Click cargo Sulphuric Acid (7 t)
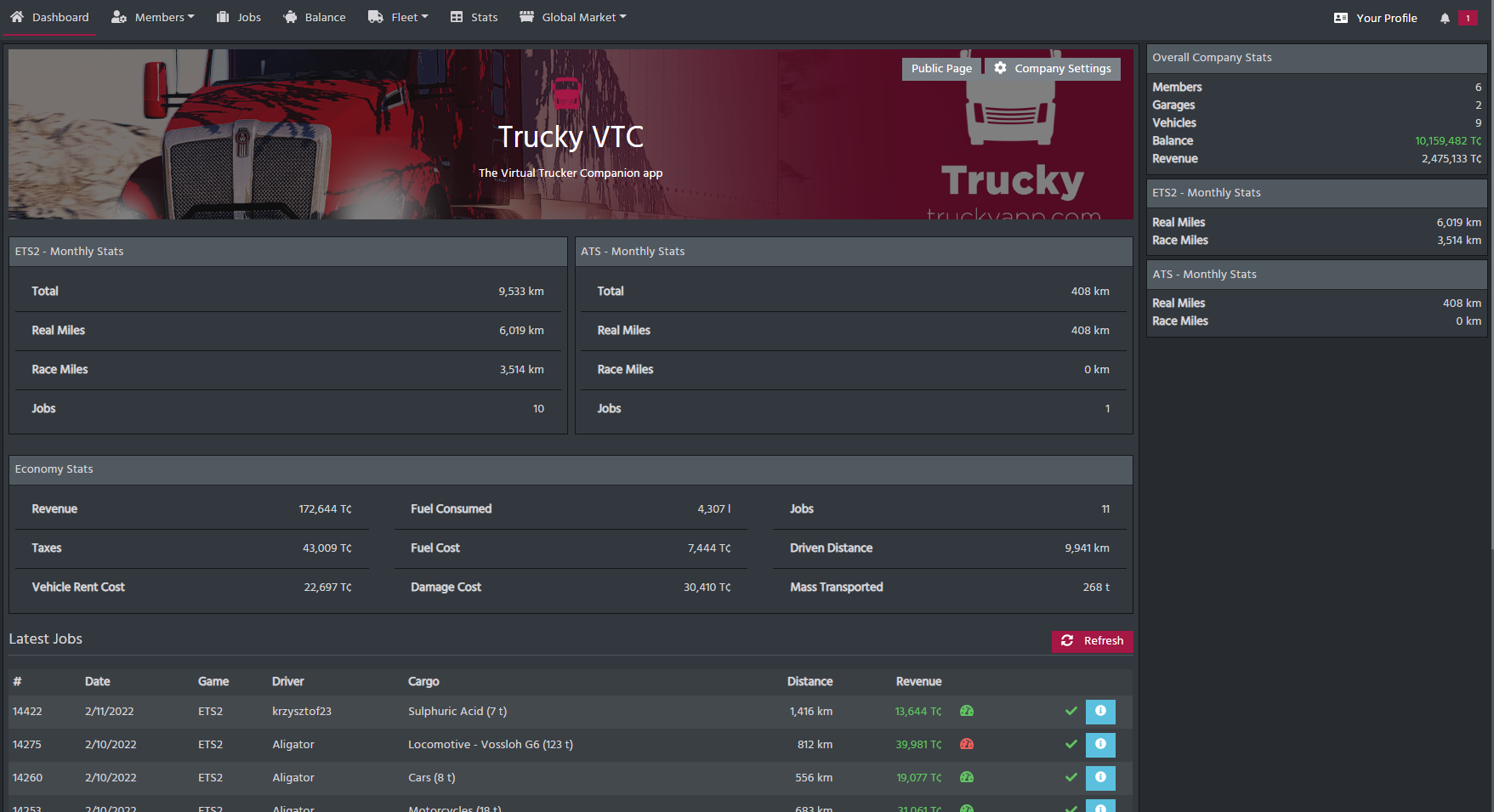The image size is (1494, 812). coord(457,712)
